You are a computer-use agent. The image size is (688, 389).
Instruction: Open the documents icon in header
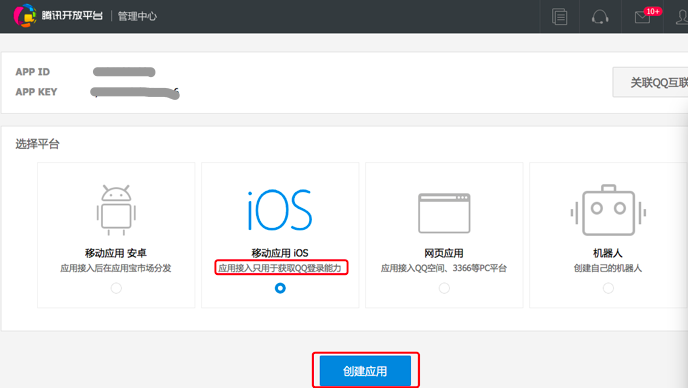(559, 17)
